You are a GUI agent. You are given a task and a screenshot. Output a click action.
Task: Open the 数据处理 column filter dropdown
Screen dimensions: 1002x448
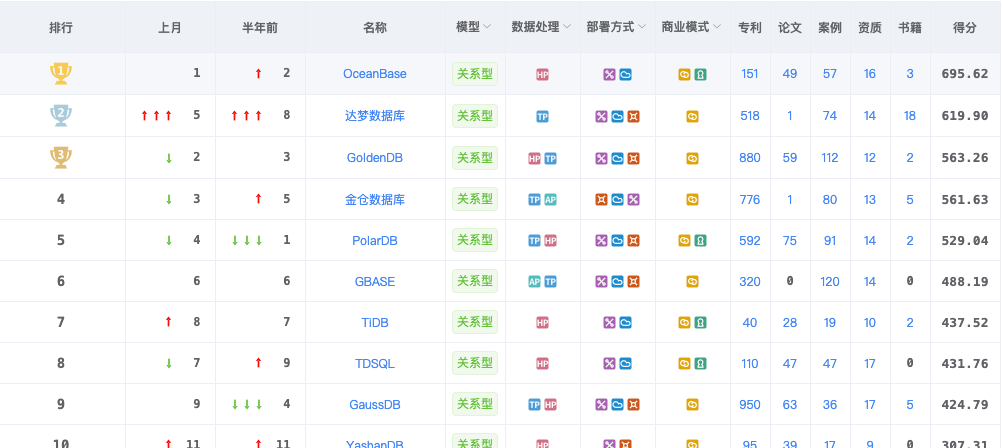567,28
